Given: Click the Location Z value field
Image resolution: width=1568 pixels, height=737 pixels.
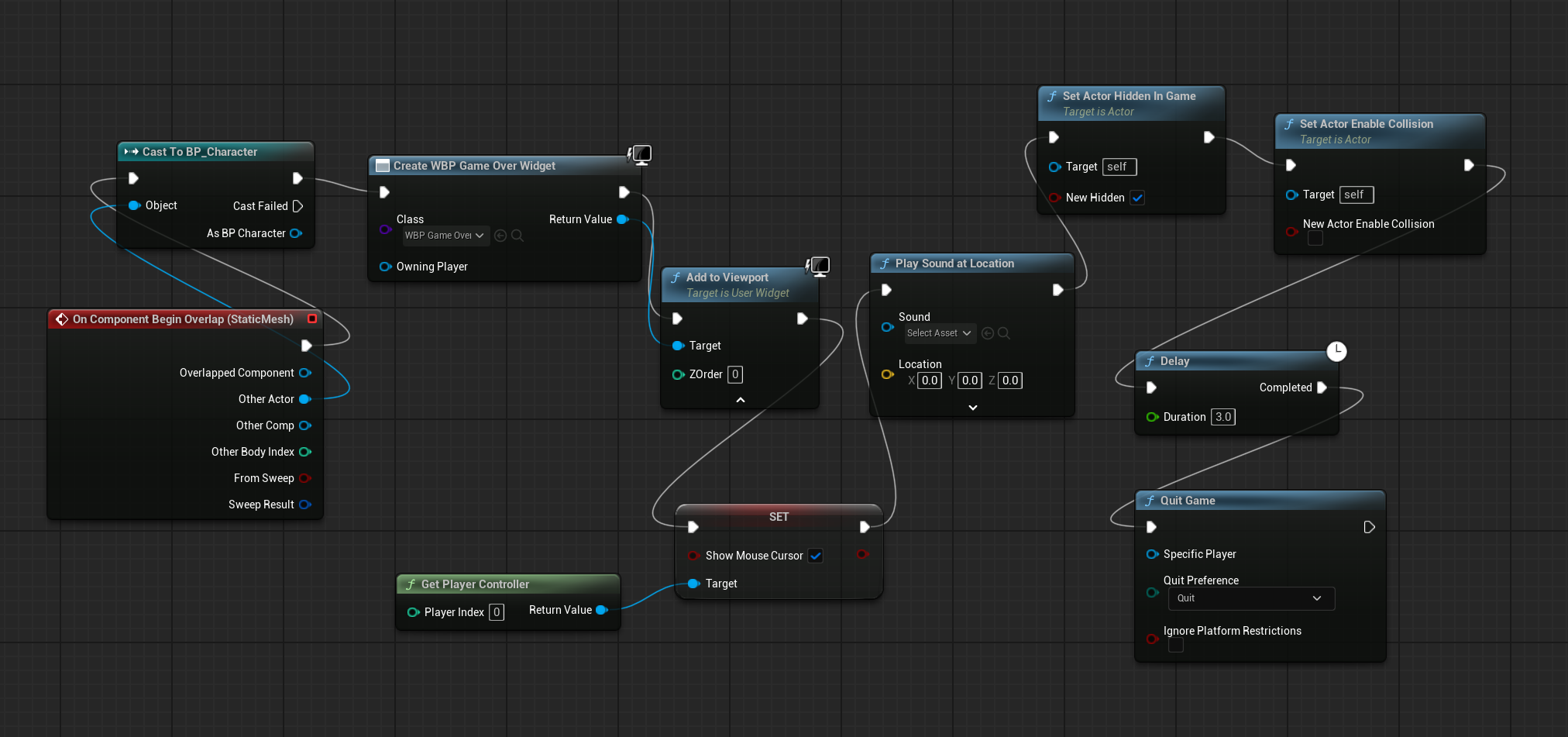Looking at the screenshot, I should click(1010, 381).
